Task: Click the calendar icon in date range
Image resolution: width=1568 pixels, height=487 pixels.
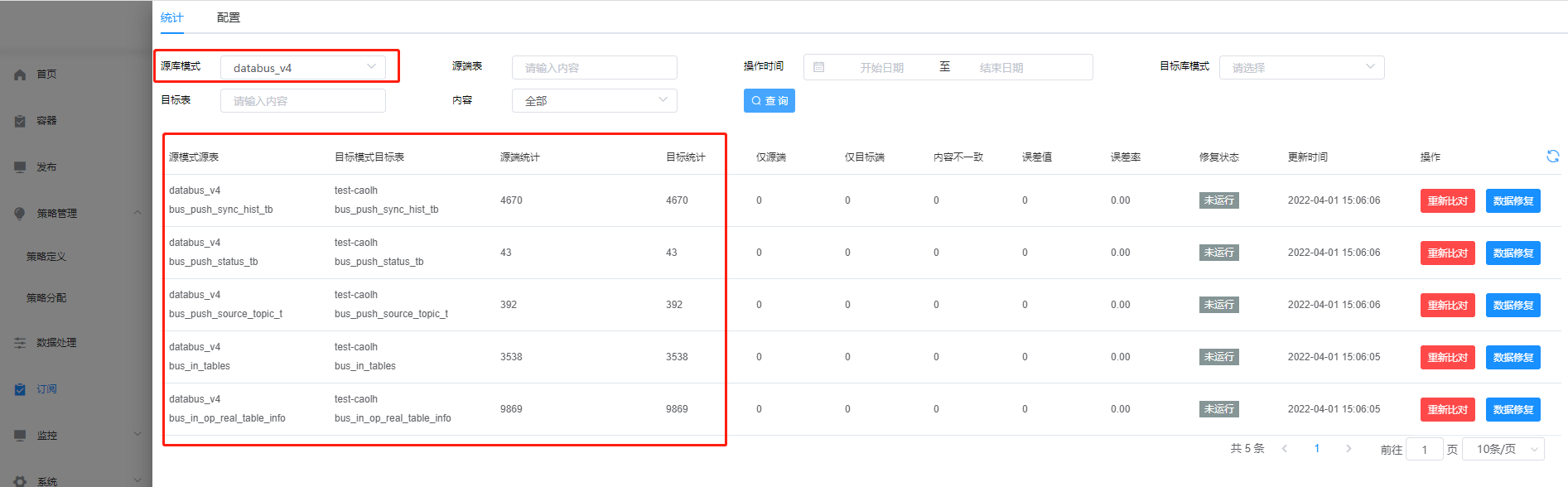Action: (x=818, y=67)
